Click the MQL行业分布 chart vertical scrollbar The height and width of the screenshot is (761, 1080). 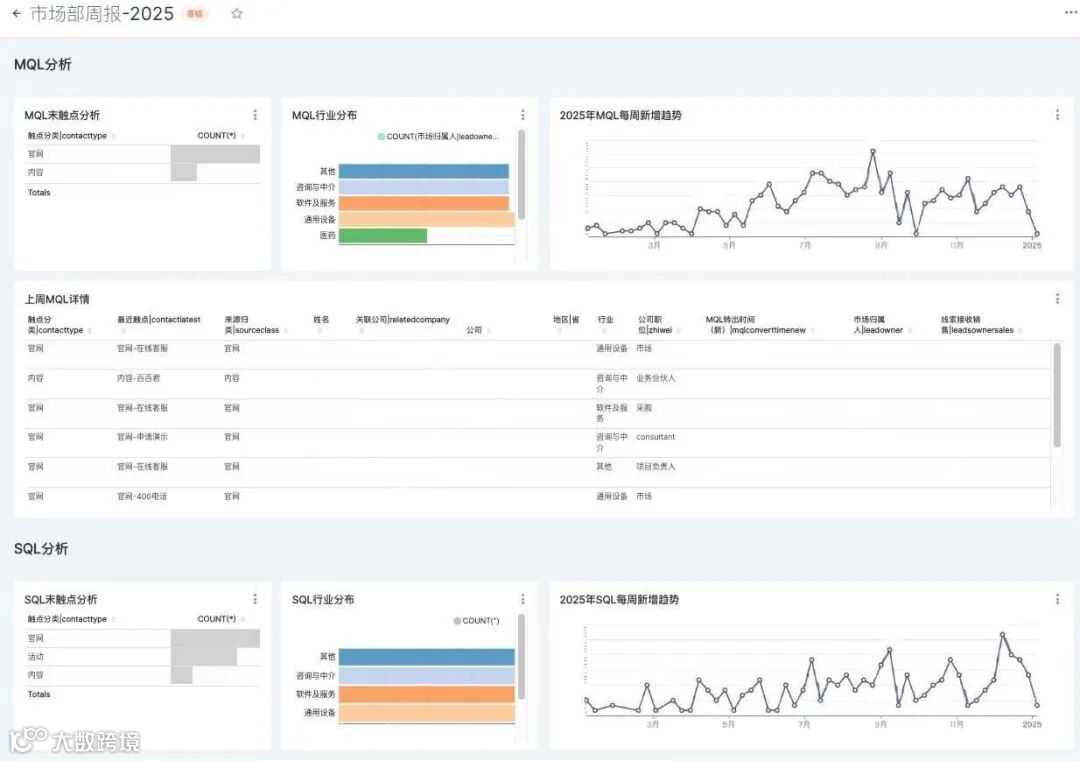[521, 174]
